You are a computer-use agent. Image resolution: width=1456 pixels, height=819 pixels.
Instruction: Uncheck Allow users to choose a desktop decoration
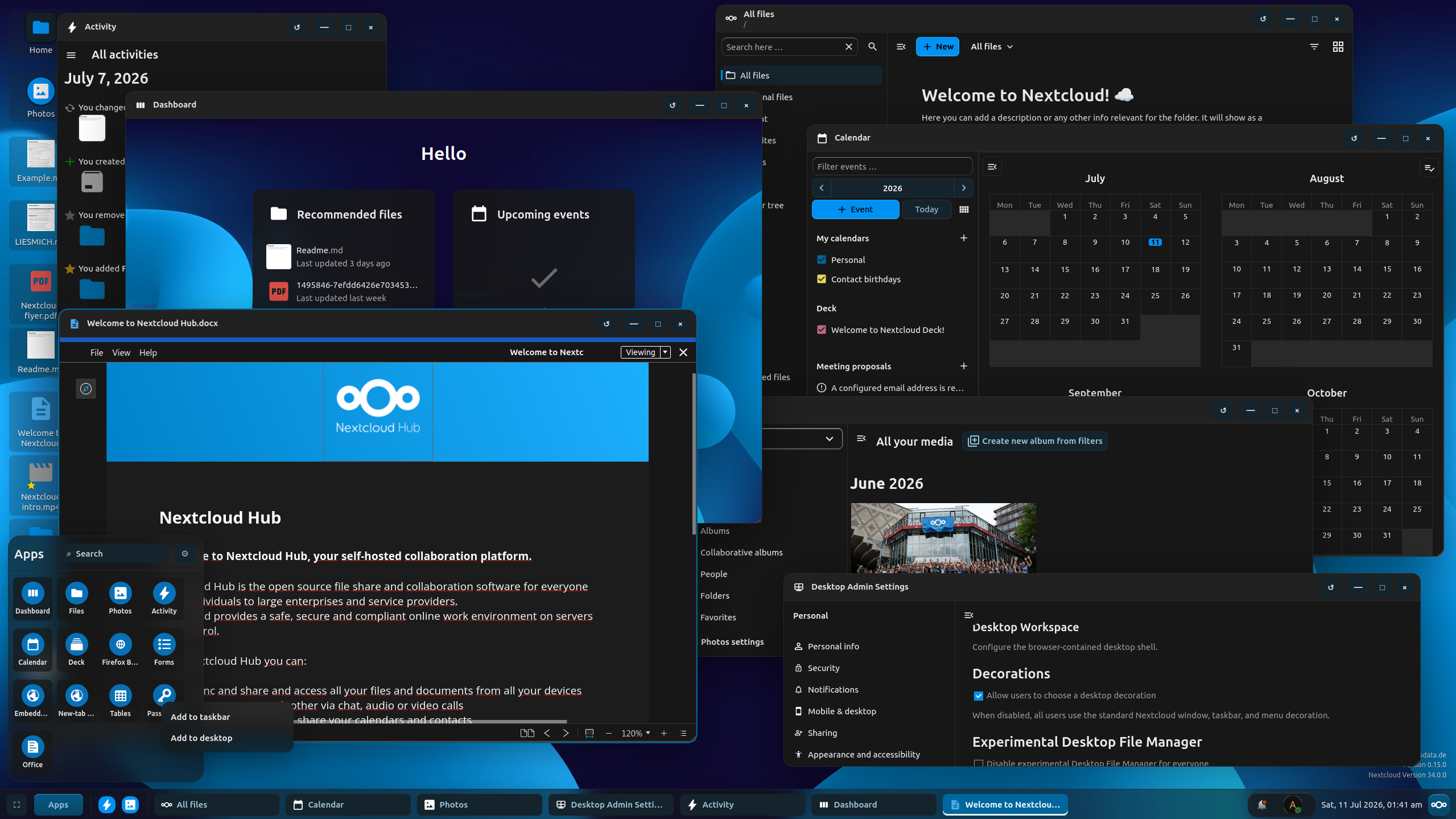(979, 695)
